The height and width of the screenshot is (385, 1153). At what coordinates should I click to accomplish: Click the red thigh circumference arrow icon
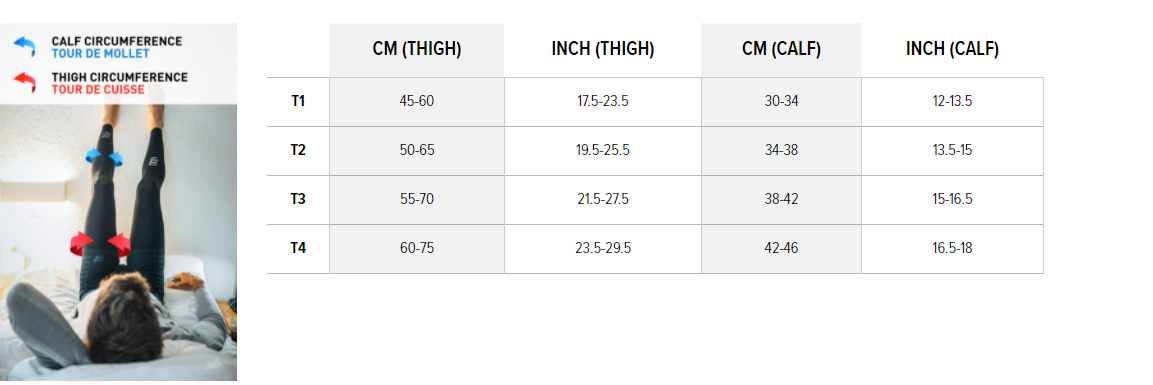25,82
